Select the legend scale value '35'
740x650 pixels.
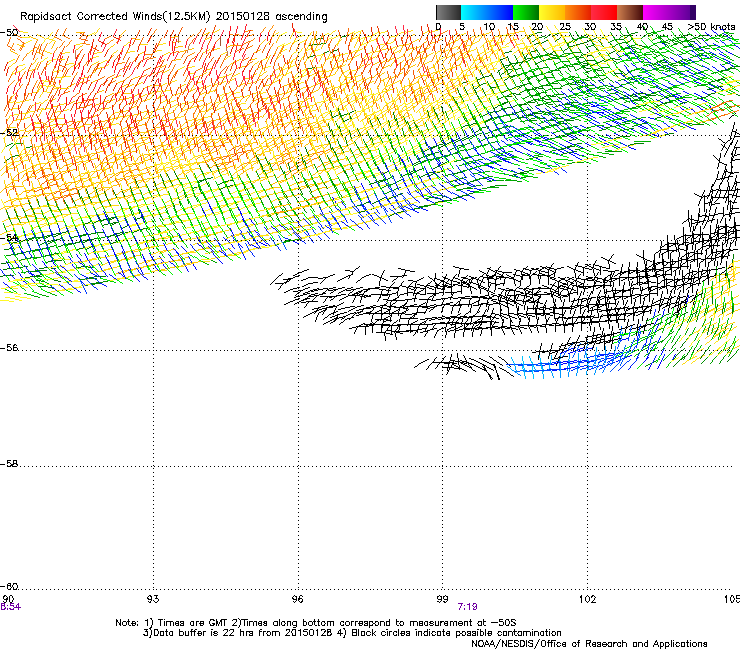616,27
